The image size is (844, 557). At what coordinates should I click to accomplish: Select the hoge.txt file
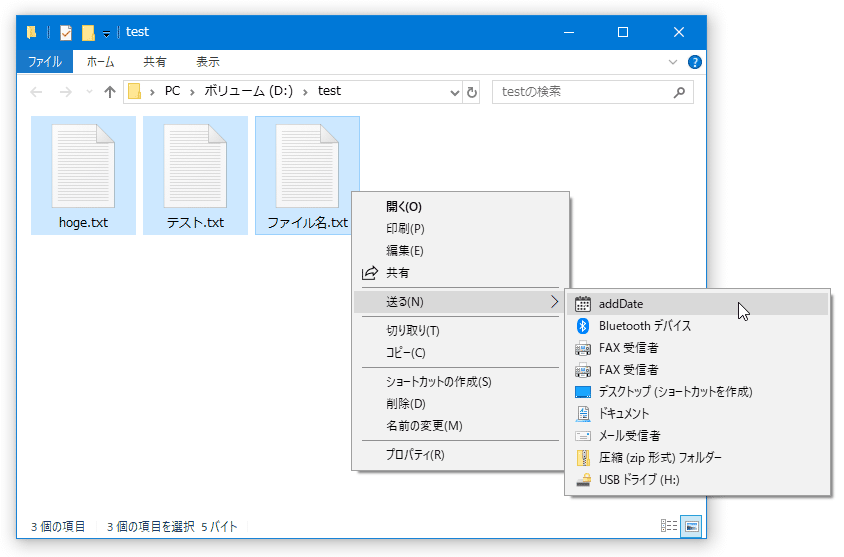tap(83, 175)
